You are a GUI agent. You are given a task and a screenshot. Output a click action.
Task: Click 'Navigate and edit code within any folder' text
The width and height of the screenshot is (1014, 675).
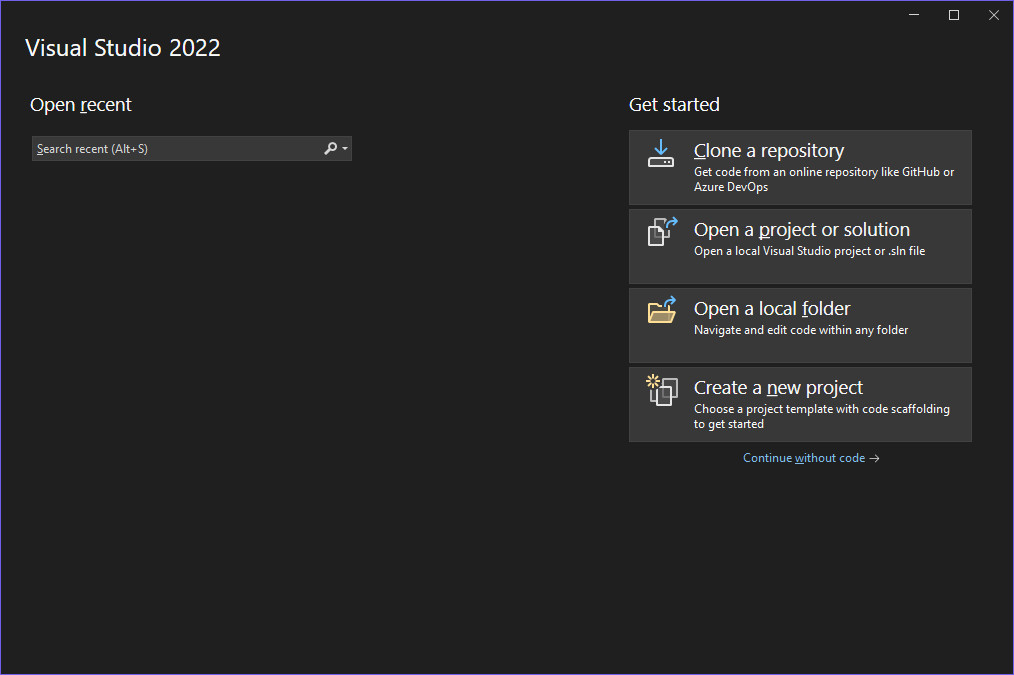pyautogui.click(x=801, y=330)
